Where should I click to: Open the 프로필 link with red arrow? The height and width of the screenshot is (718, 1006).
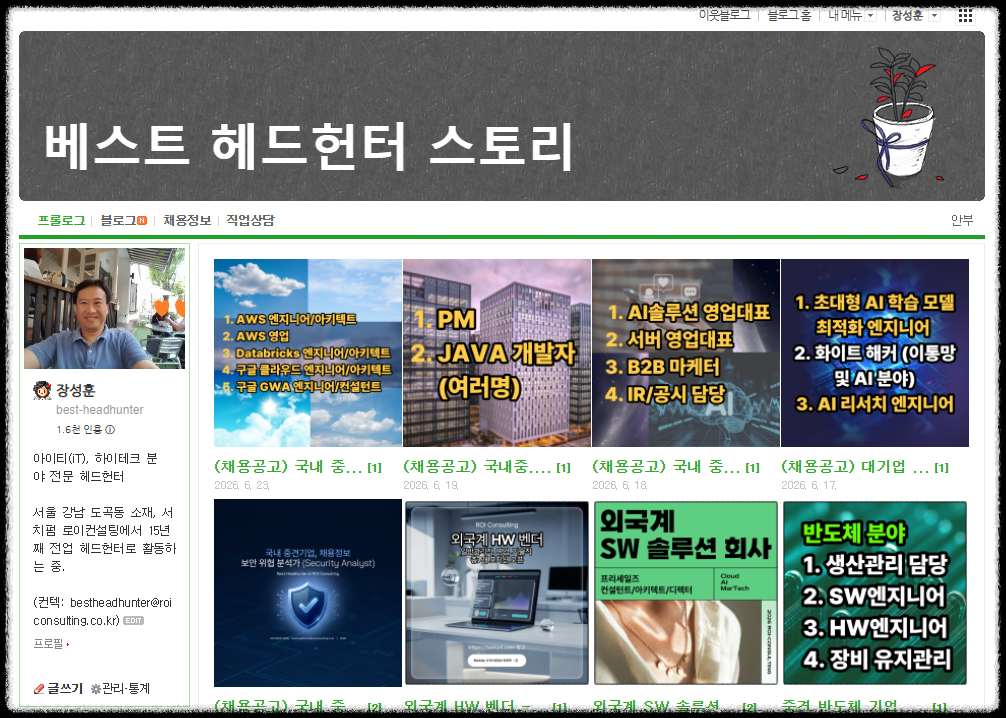click(x=51, y=644)
